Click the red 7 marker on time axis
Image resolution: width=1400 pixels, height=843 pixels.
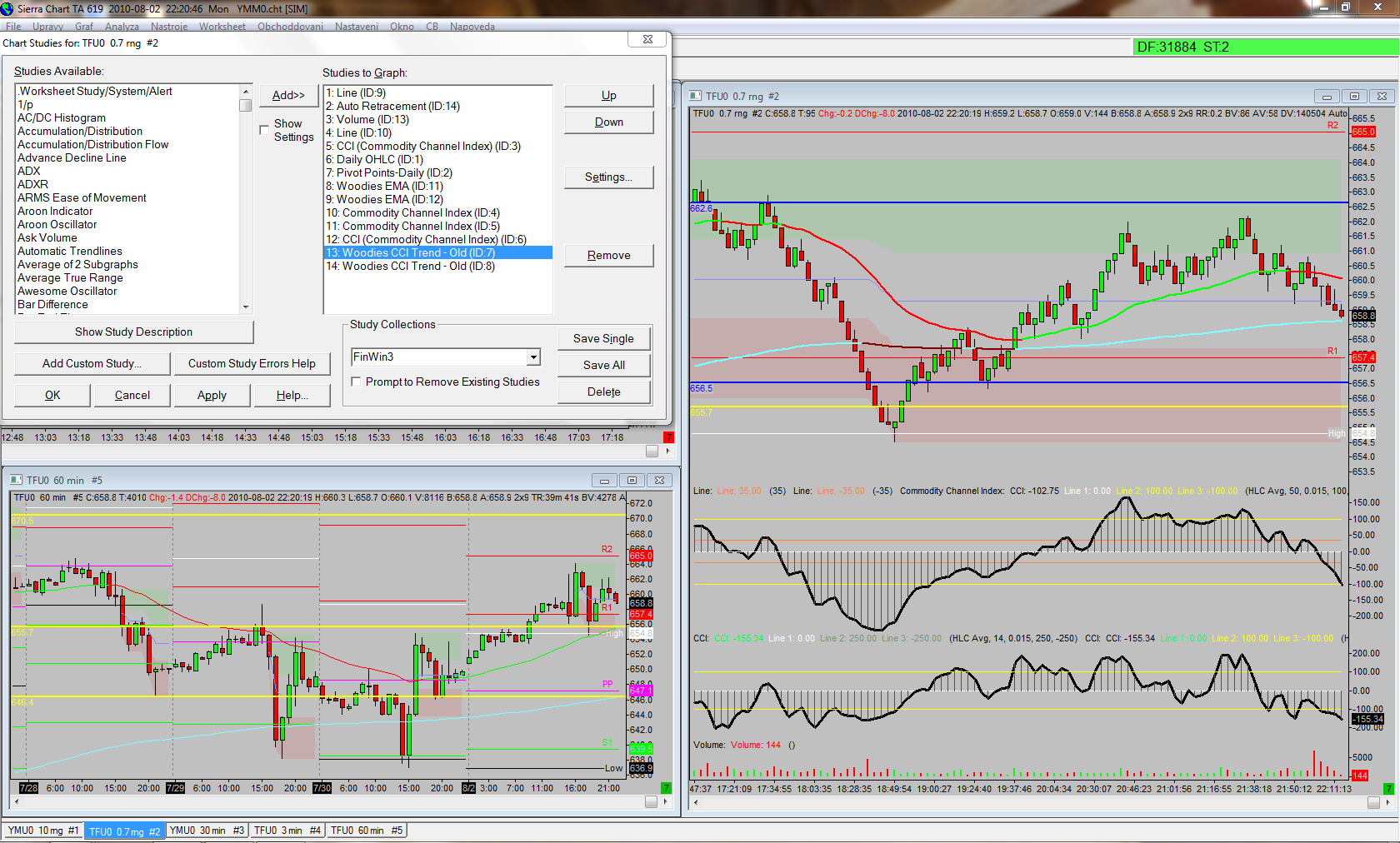click(x=667, y=437)
